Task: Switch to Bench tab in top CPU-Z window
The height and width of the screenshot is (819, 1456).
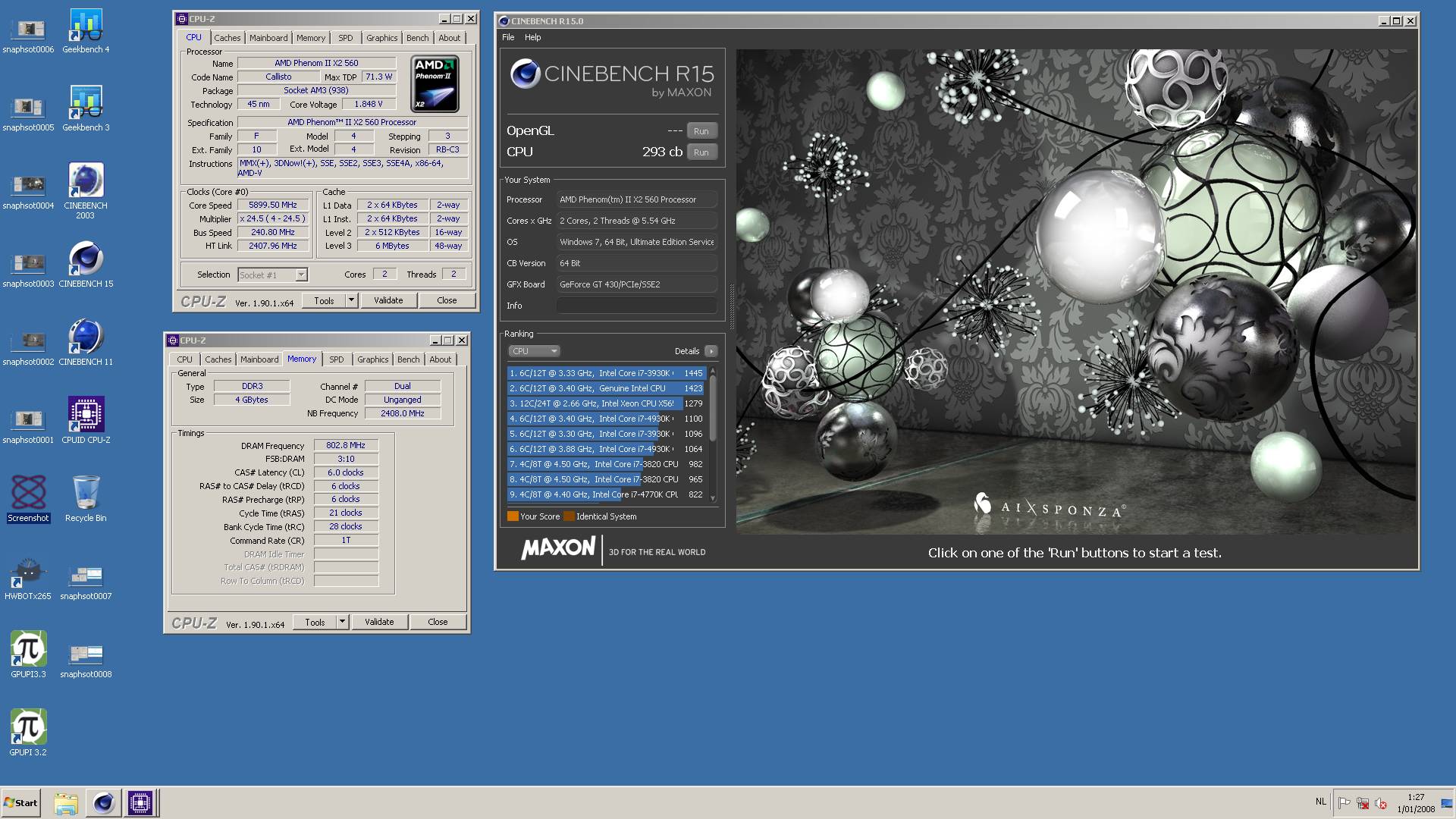Action: 417,38
